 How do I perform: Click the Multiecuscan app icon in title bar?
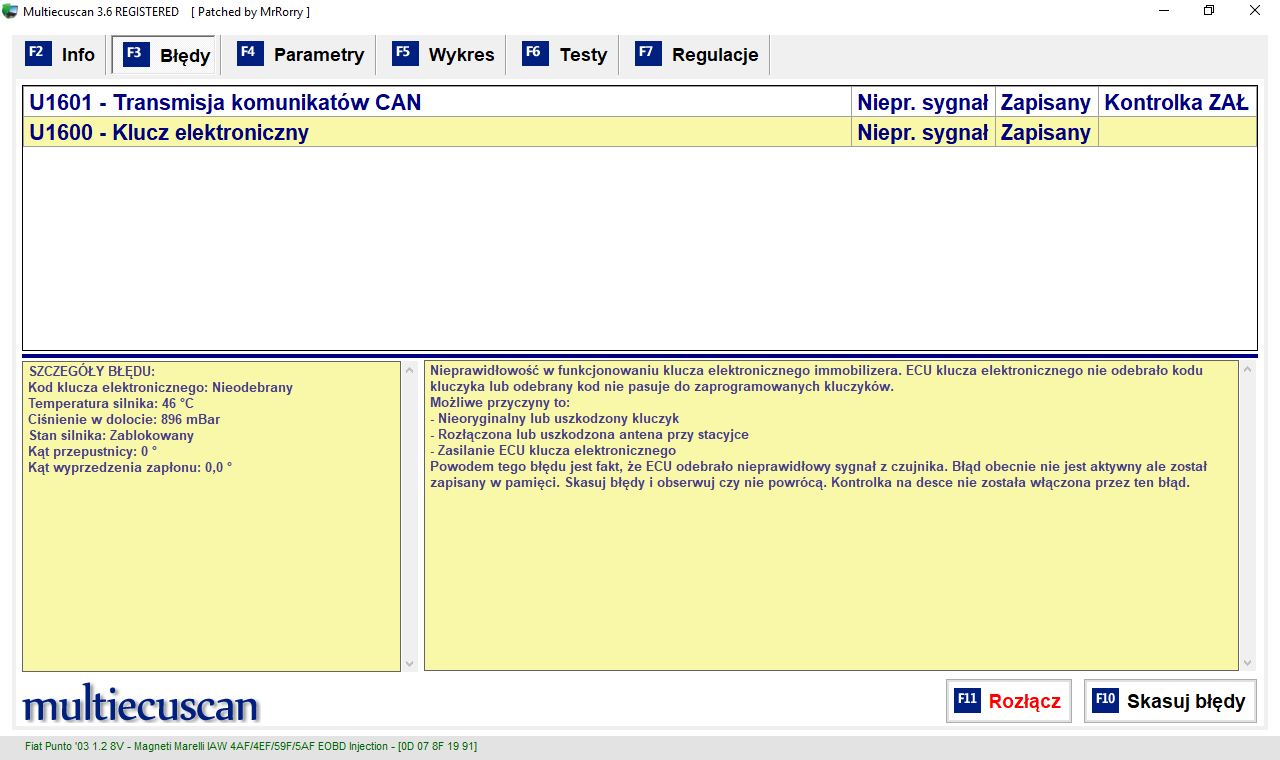click(x=11, y=11)
